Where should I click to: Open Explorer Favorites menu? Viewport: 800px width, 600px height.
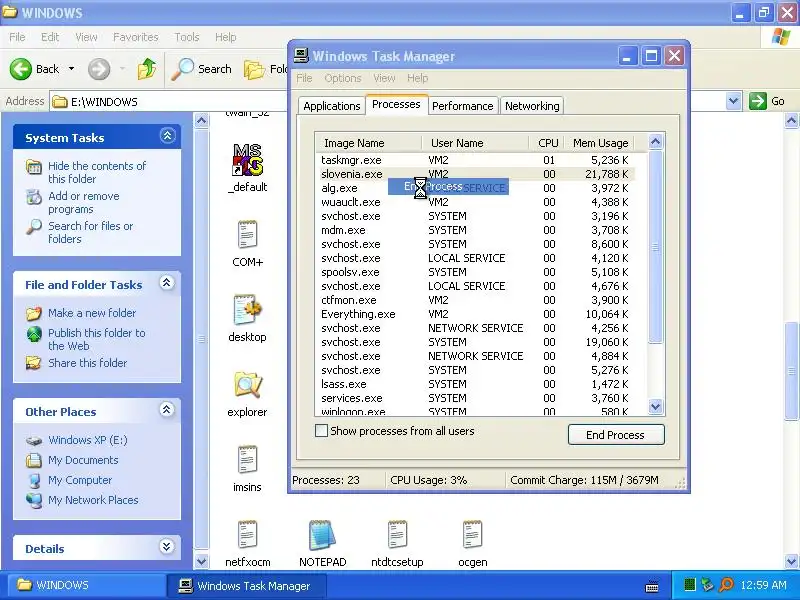[x=136, y=37]
